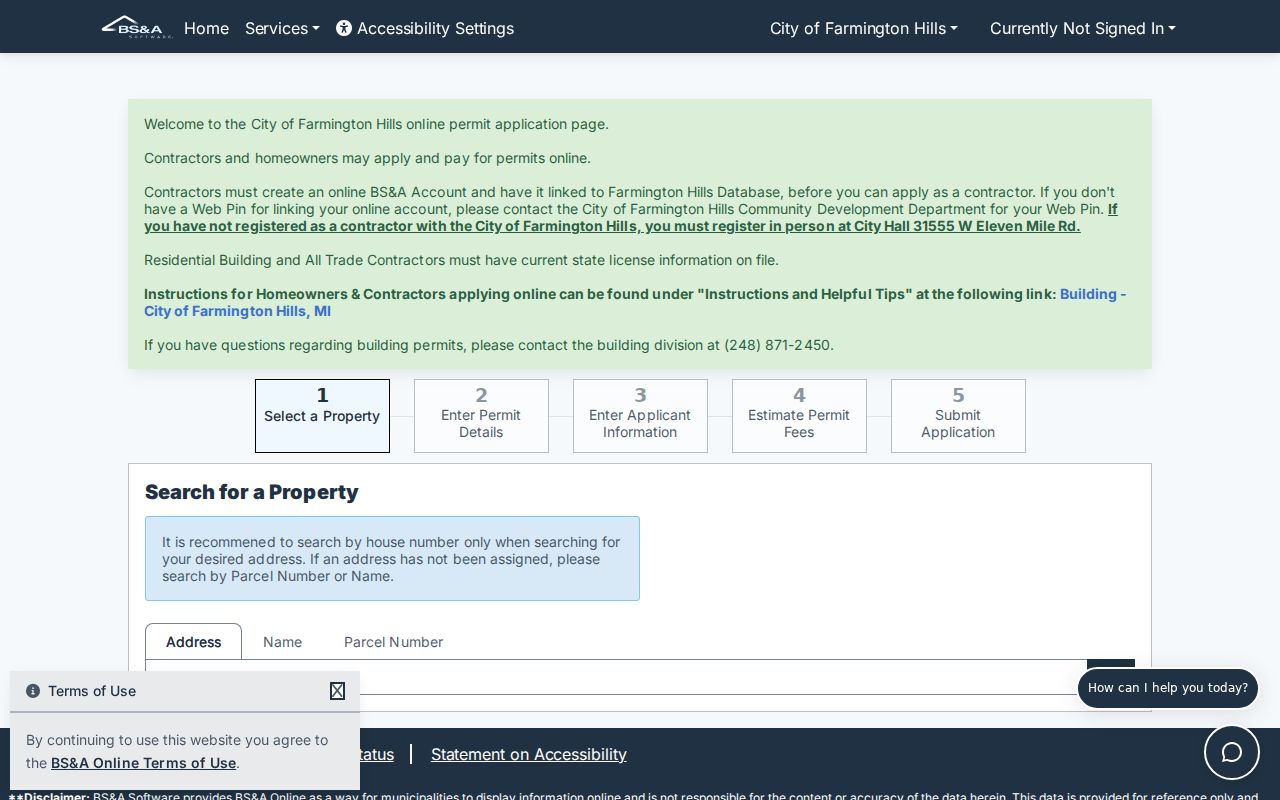Click 'How can I help you today?' bubble
The width and height of the screenshot is (1280, 800).
1168,688
